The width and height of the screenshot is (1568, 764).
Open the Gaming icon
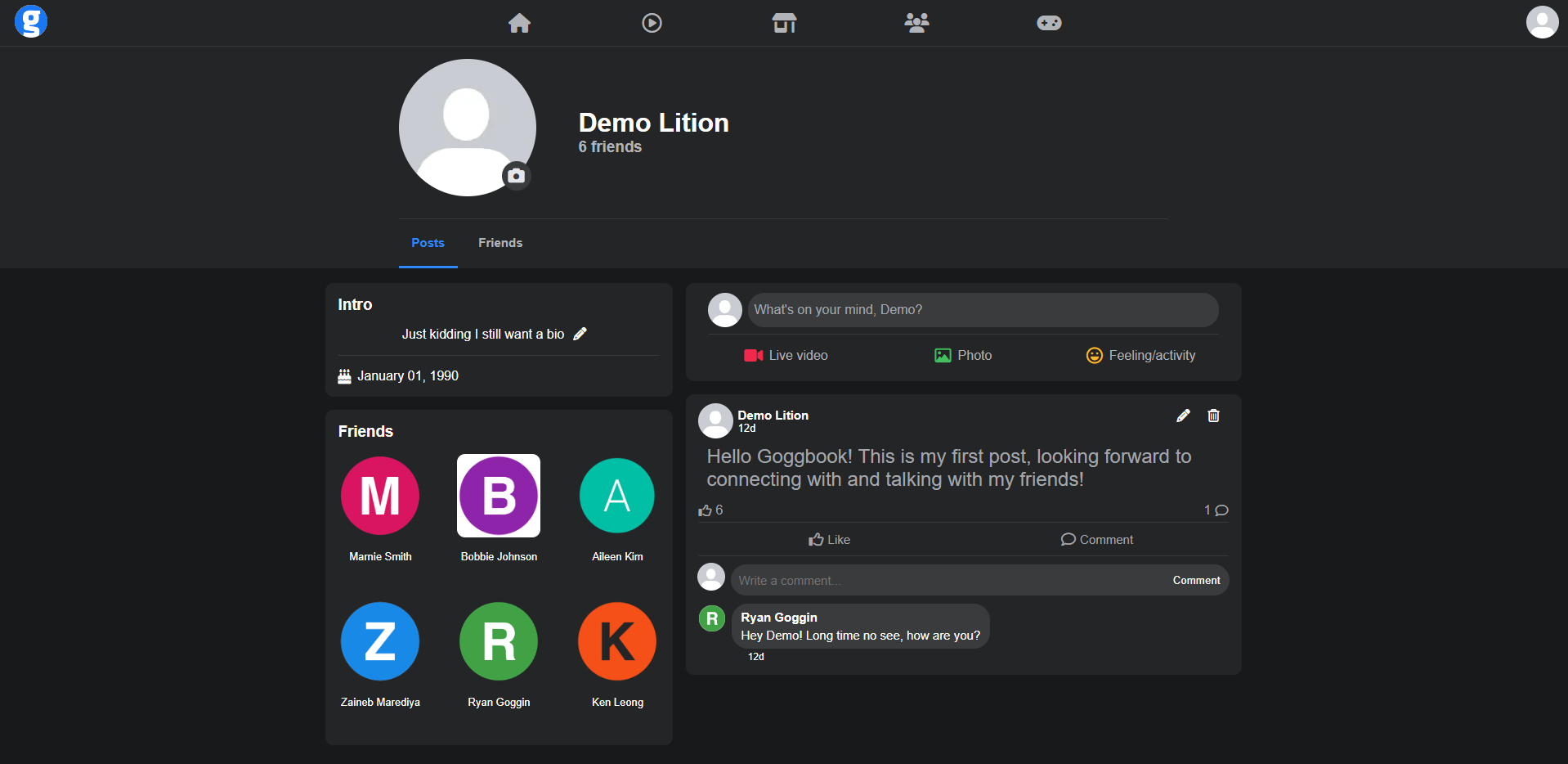1048,23
